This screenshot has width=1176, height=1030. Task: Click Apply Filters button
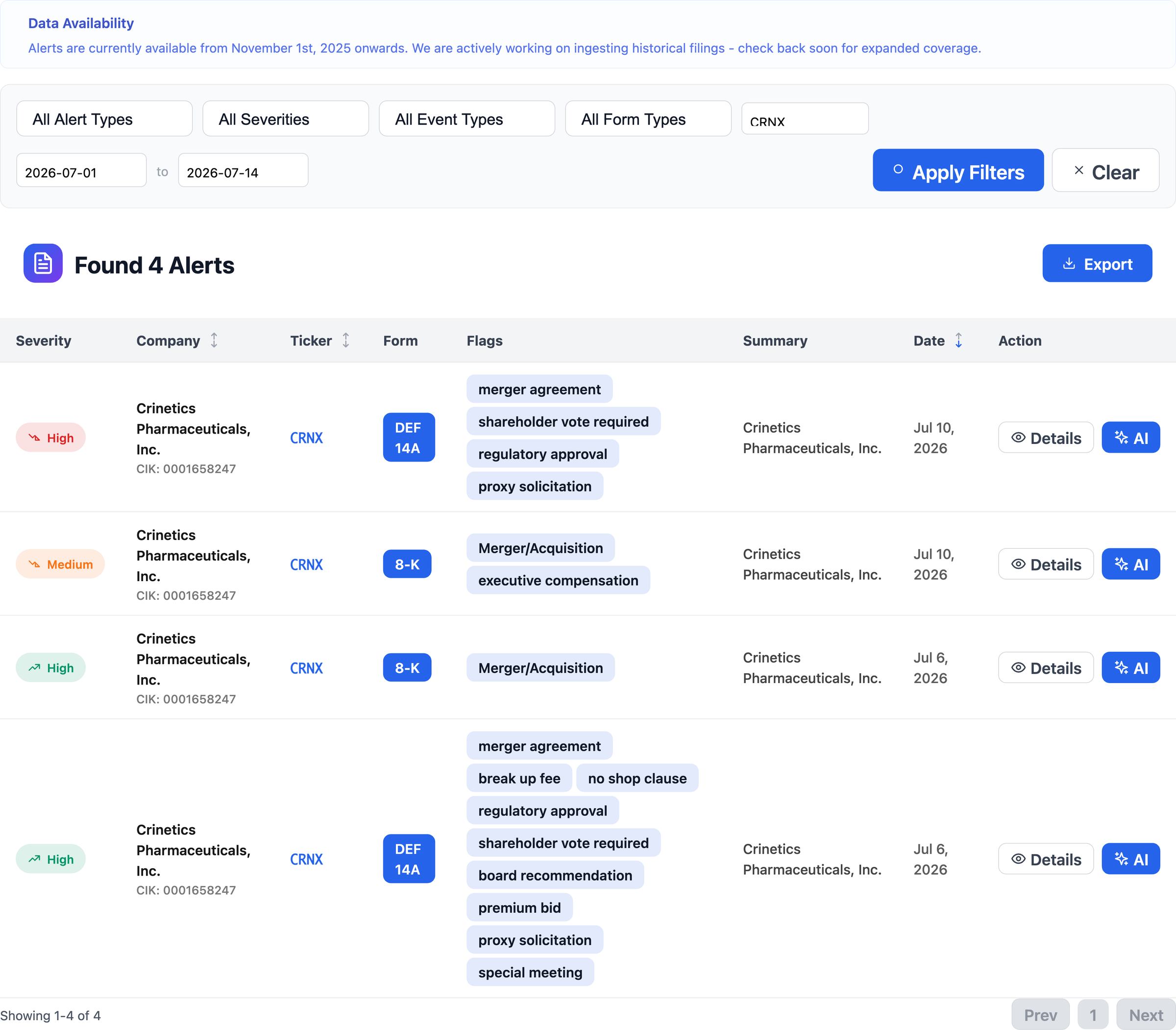point(957,171)
